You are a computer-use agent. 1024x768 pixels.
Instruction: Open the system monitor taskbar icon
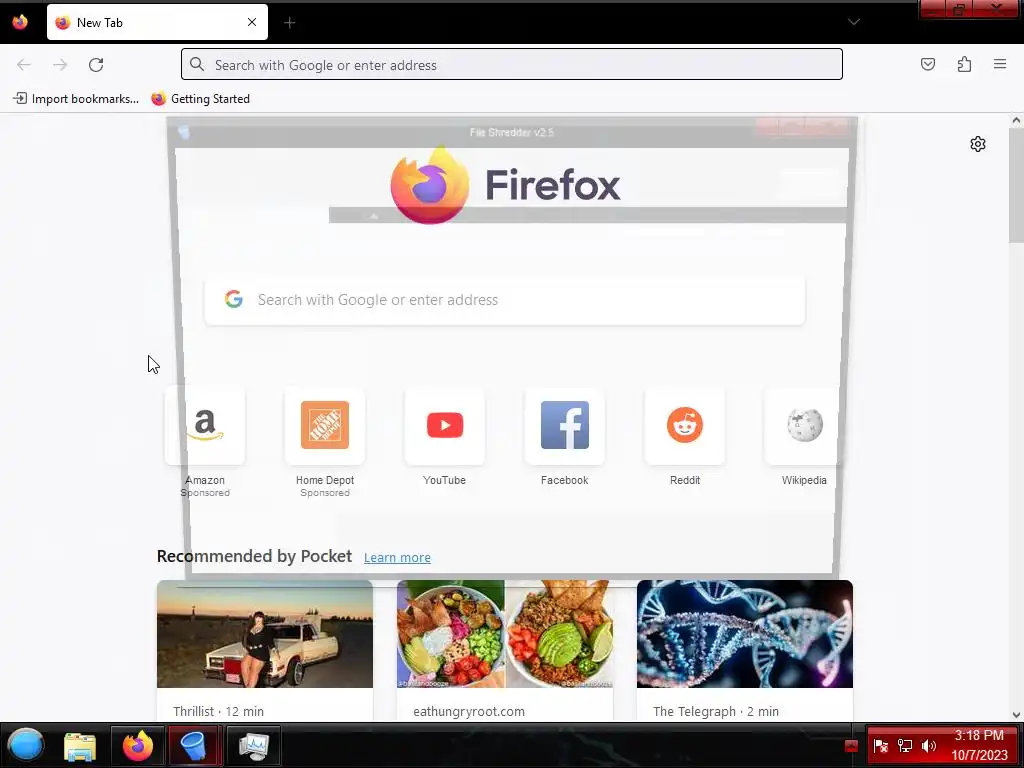coord(253,746)
